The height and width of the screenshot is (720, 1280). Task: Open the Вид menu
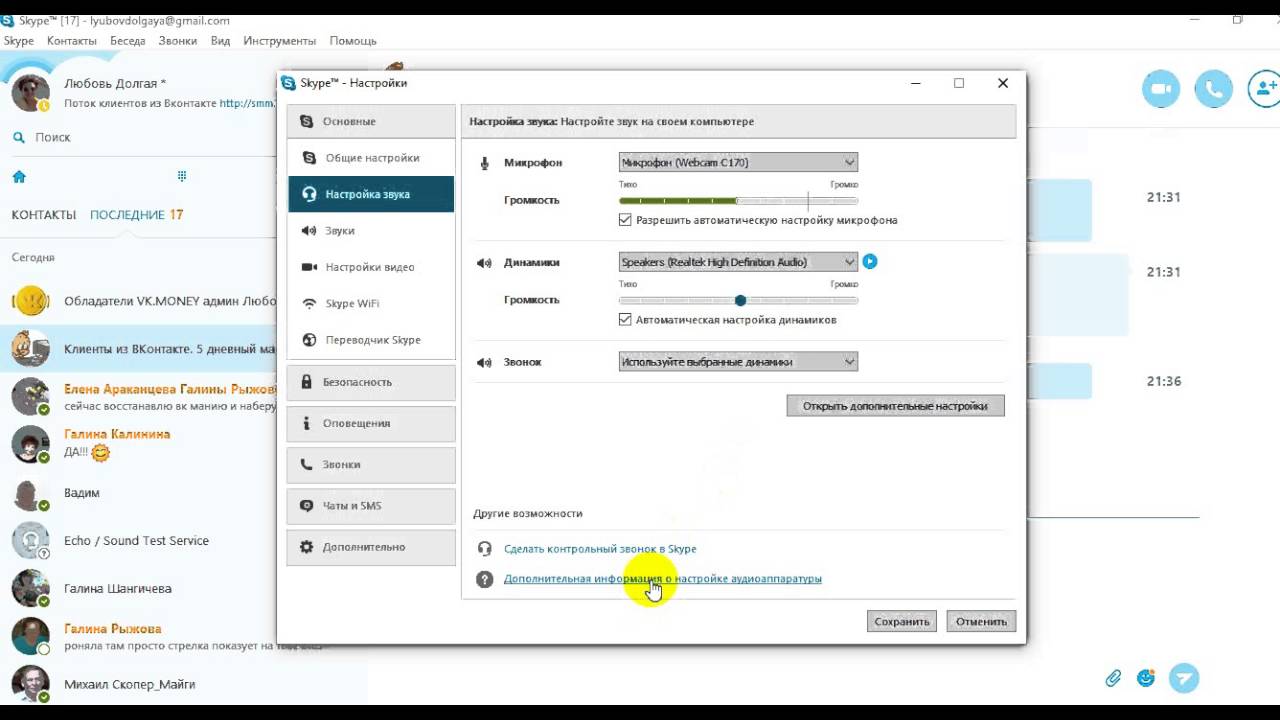coord(221,41)
